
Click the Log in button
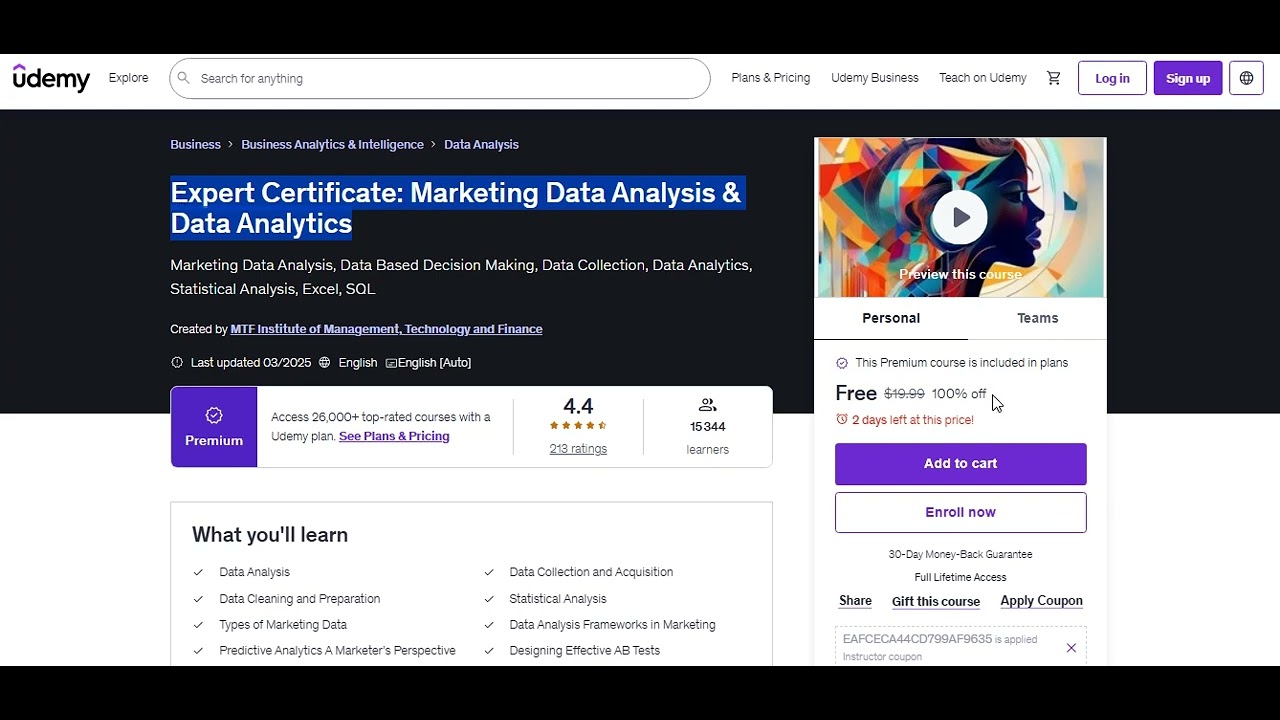pyautogui.click(x=1112, y=78)
